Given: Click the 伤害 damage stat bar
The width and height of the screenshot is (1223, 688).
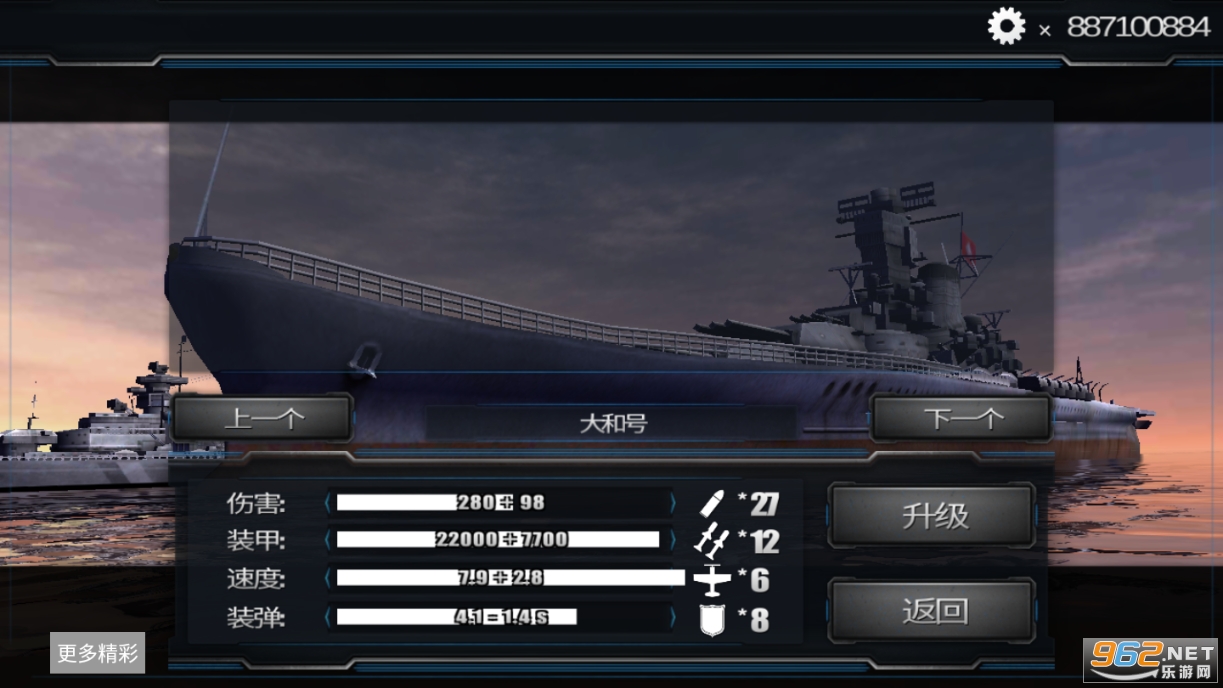Looking at the screenshot, I should tap(500, 502).
